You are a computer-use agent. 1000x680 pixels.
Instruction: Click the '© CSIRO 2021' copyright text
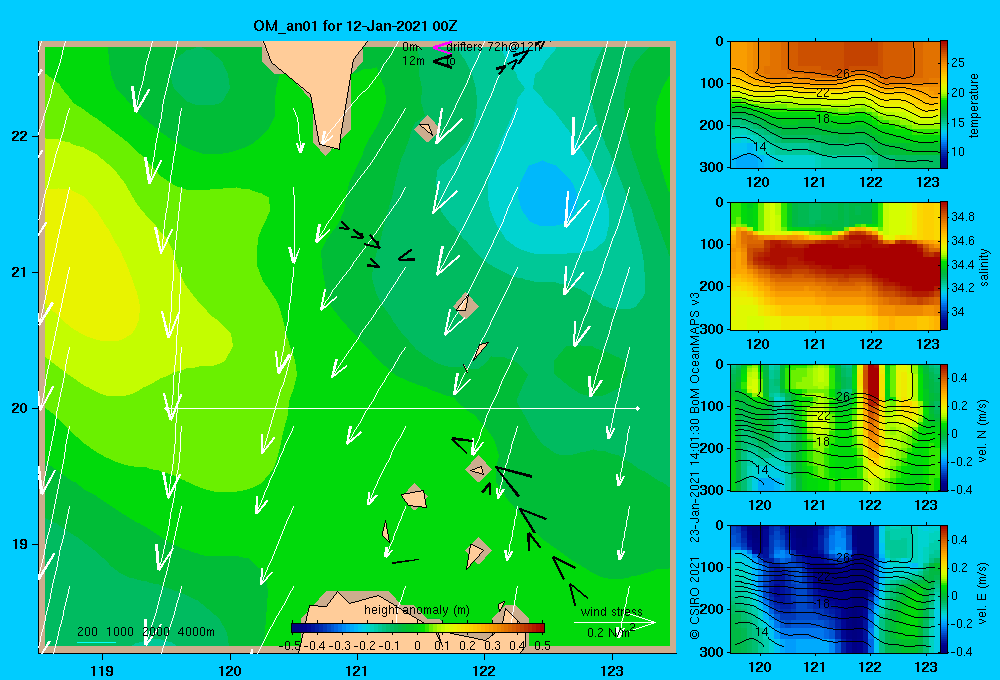coord(695,598)
